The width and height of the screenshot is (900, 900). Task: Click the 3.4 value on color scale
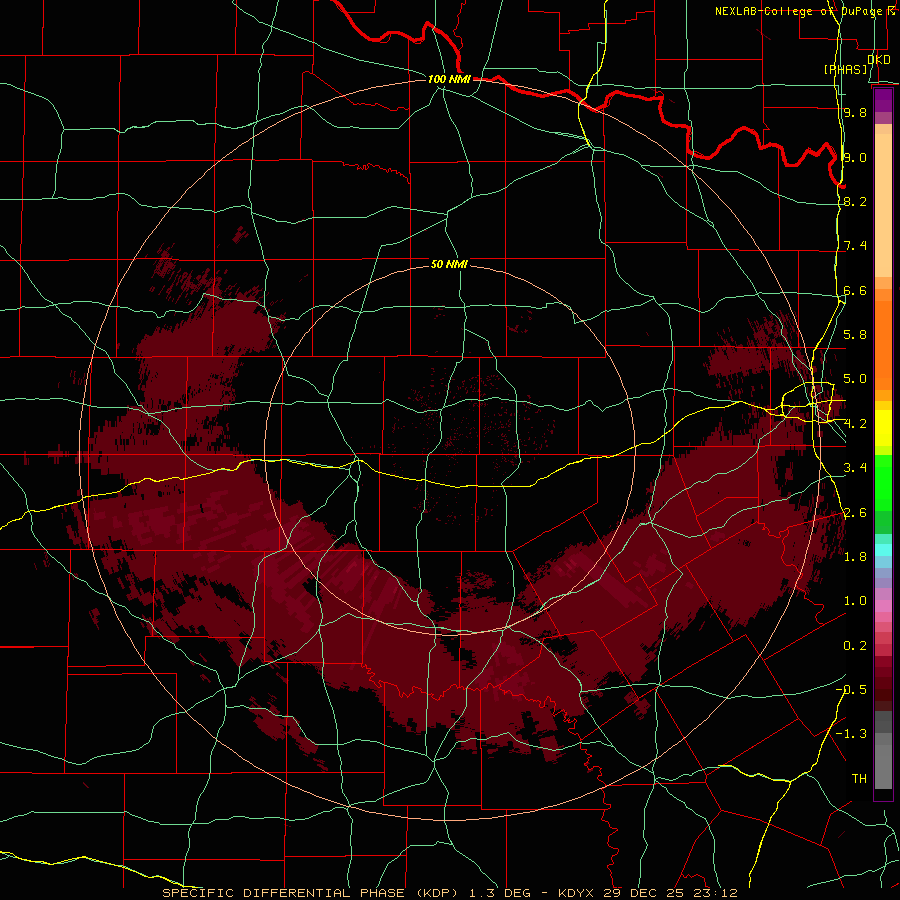pyautogui.click(x=855, y=468)
